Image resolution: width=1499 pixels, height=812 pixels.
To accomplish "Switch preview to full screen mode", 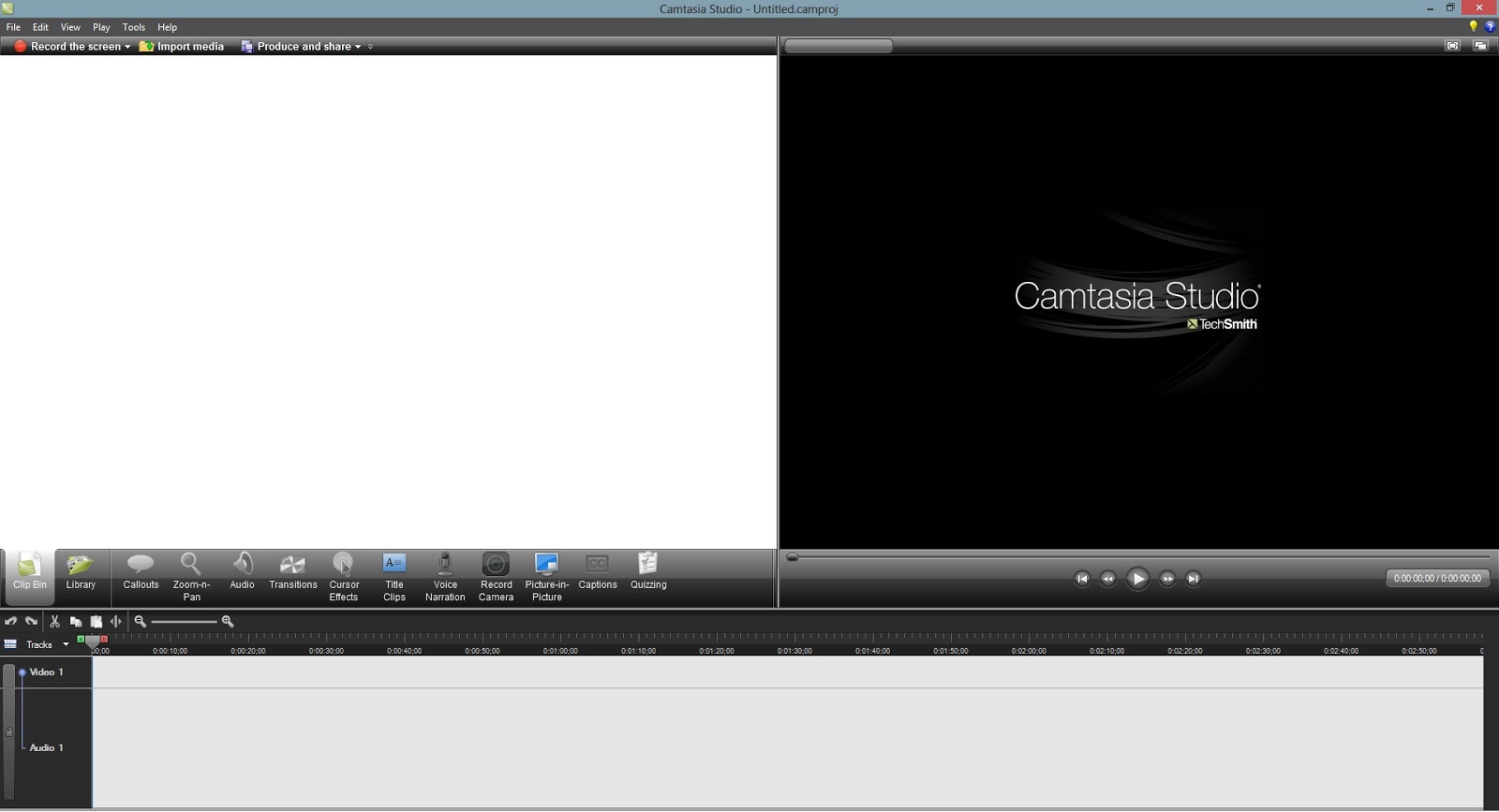I will (1452, 46).
